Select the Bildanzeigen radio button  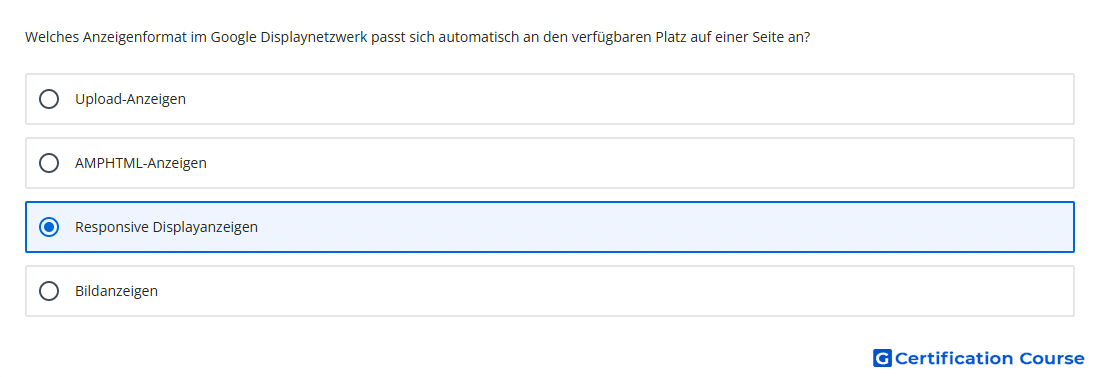[49, 291]
